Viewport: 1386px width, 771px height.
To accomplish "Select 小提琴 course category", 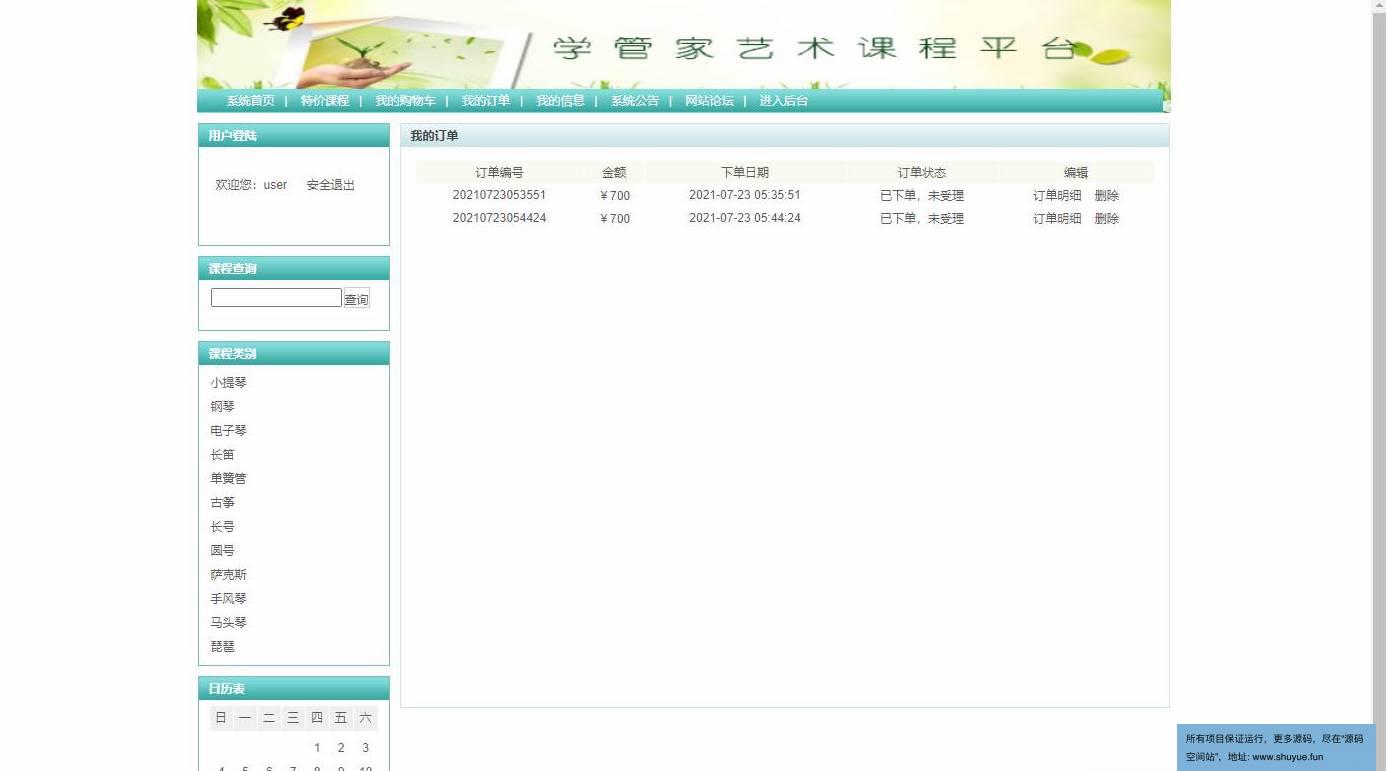I will click(x=228, y=383).
